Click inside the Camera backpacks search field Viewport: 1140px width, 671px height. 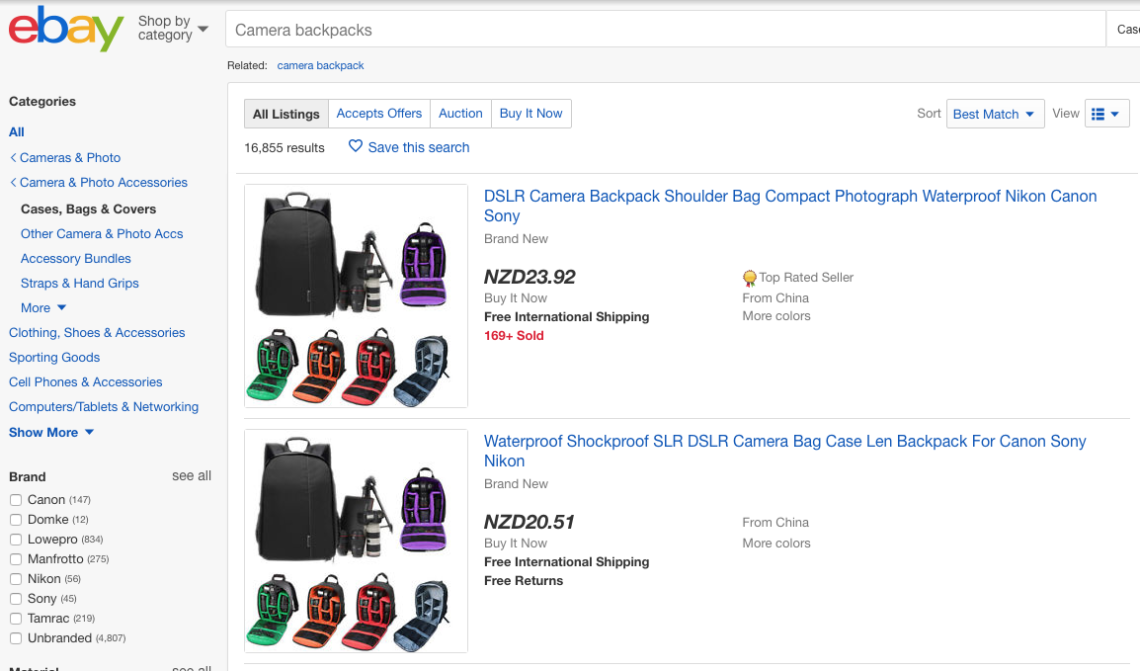point(665,30)
